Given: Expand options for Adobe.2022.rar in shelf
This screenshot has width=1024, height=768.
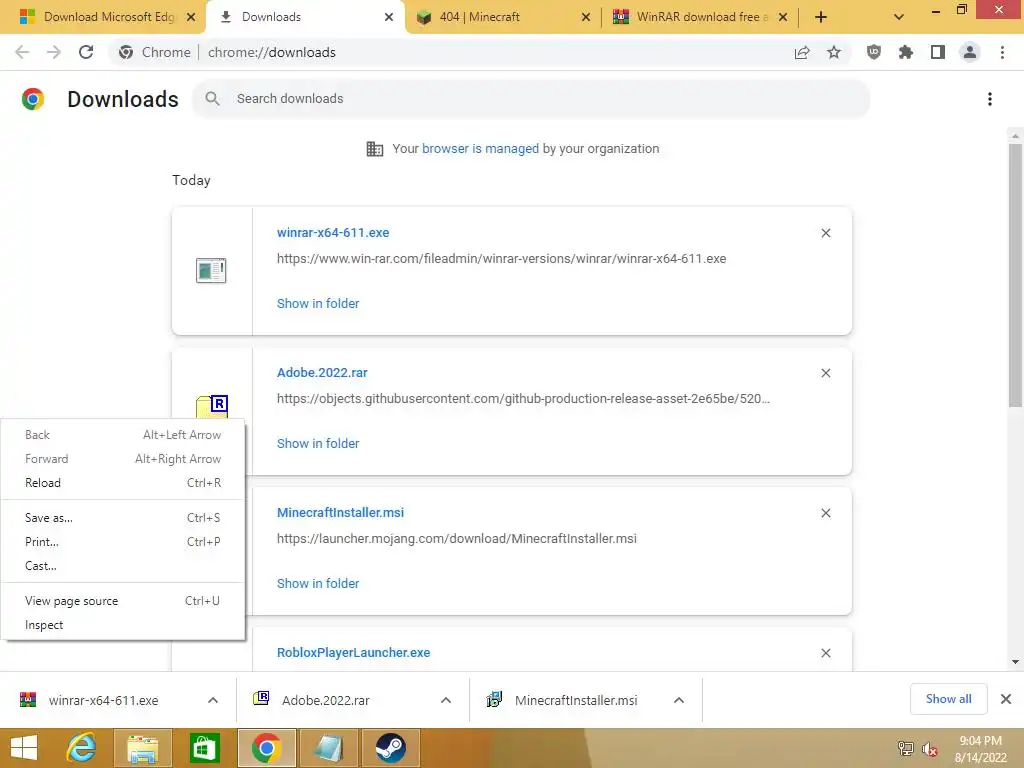Looking at the screenshot, I should [446, 700].
